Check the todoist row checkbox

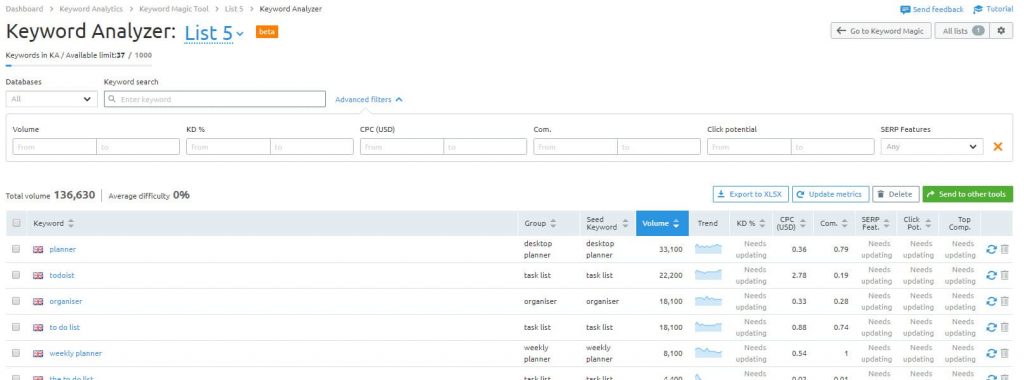tap(16, 275)
